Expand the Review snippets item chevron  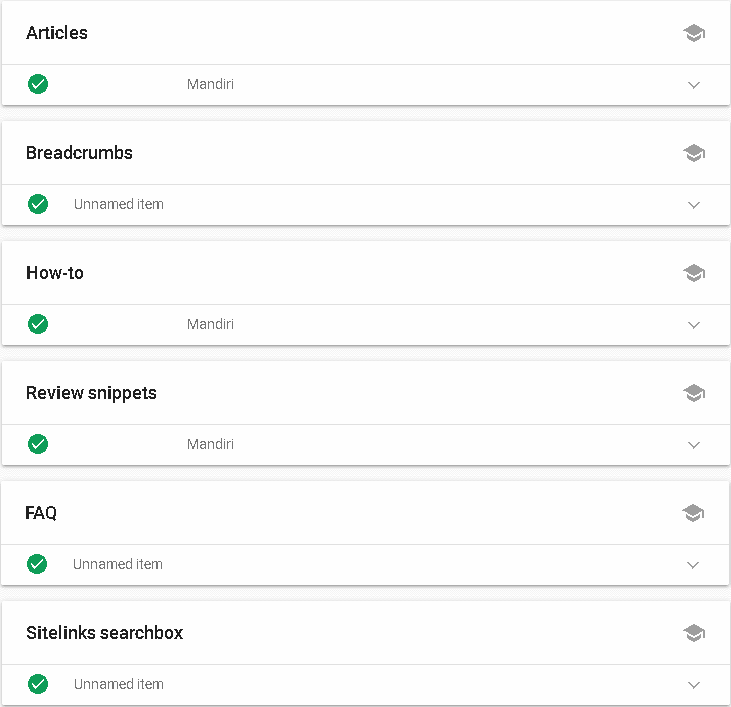(x=694, y=445)
